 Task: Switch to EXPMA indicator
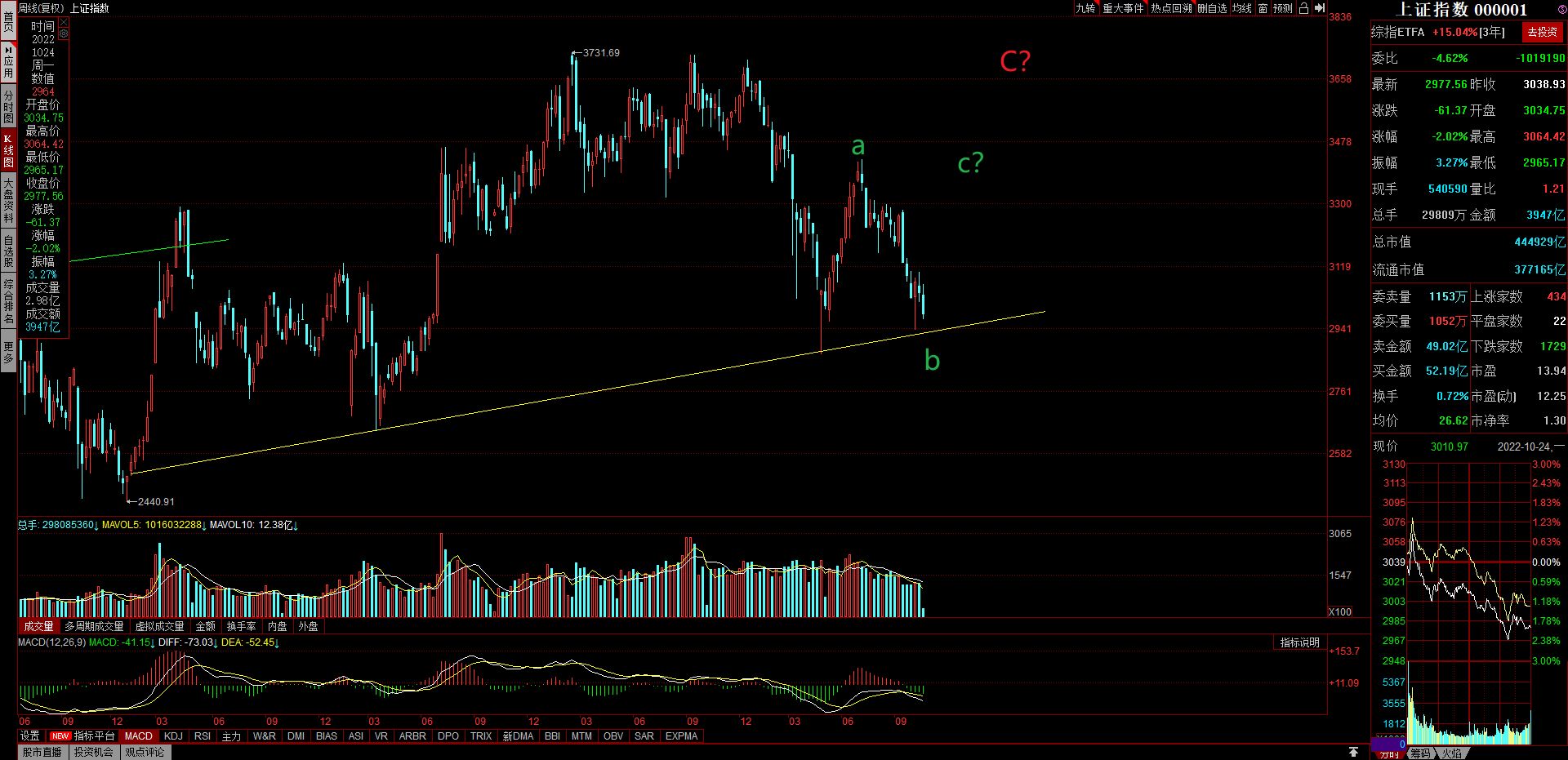pyautogui.click(x=682, y=736)
